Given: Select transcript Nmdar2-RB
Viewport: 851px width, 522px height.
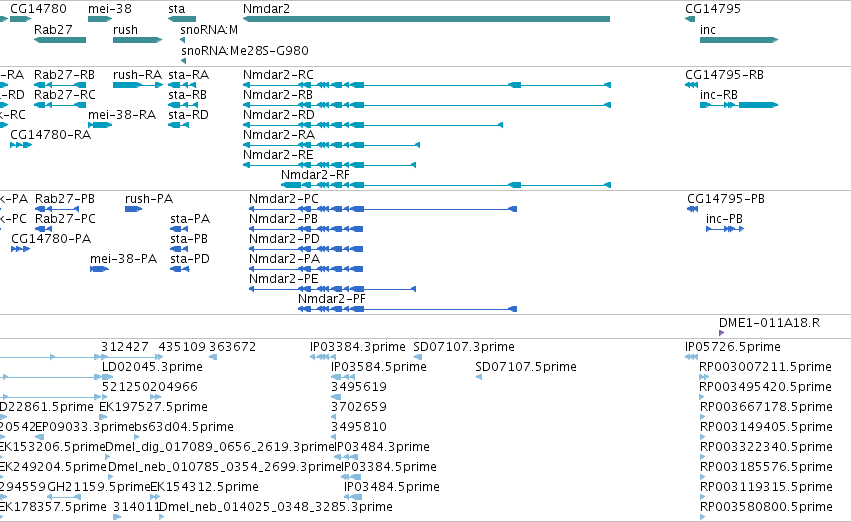Looking at the screenshot, I should click(277, 95).
